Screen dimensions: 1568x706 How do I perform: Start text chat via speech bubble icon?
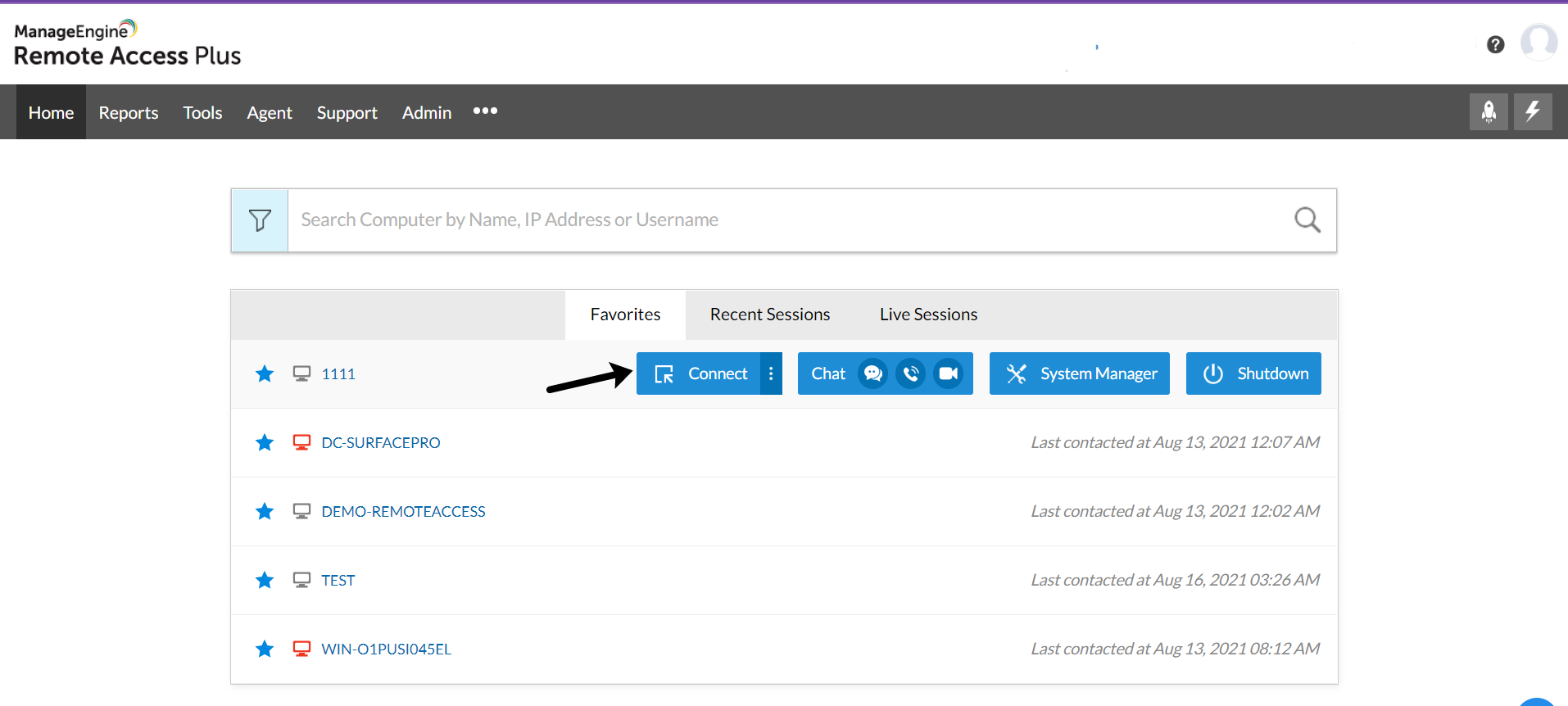point(872,373)
